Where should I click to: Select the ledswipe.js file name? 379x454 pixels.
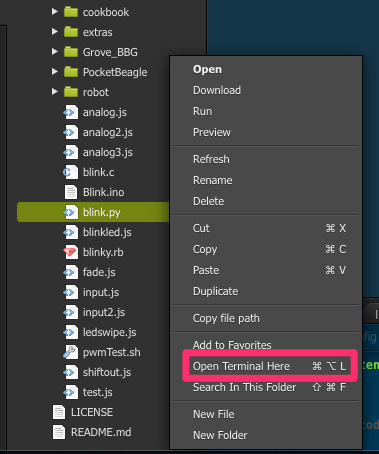(109, 333)
